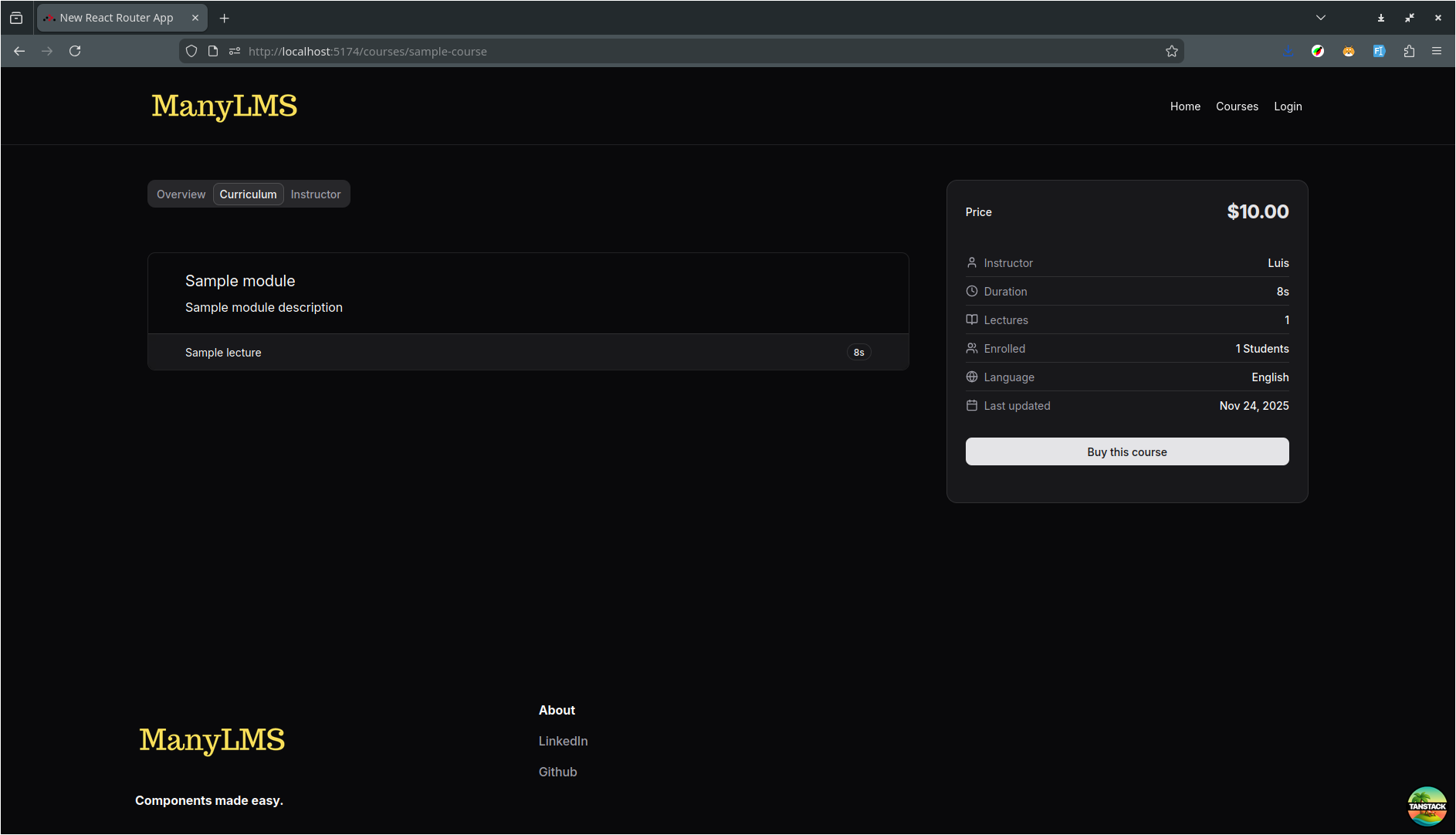1456x835 pixels.
Task: Reload the page using the refresh icon
Action: [75, 51]
